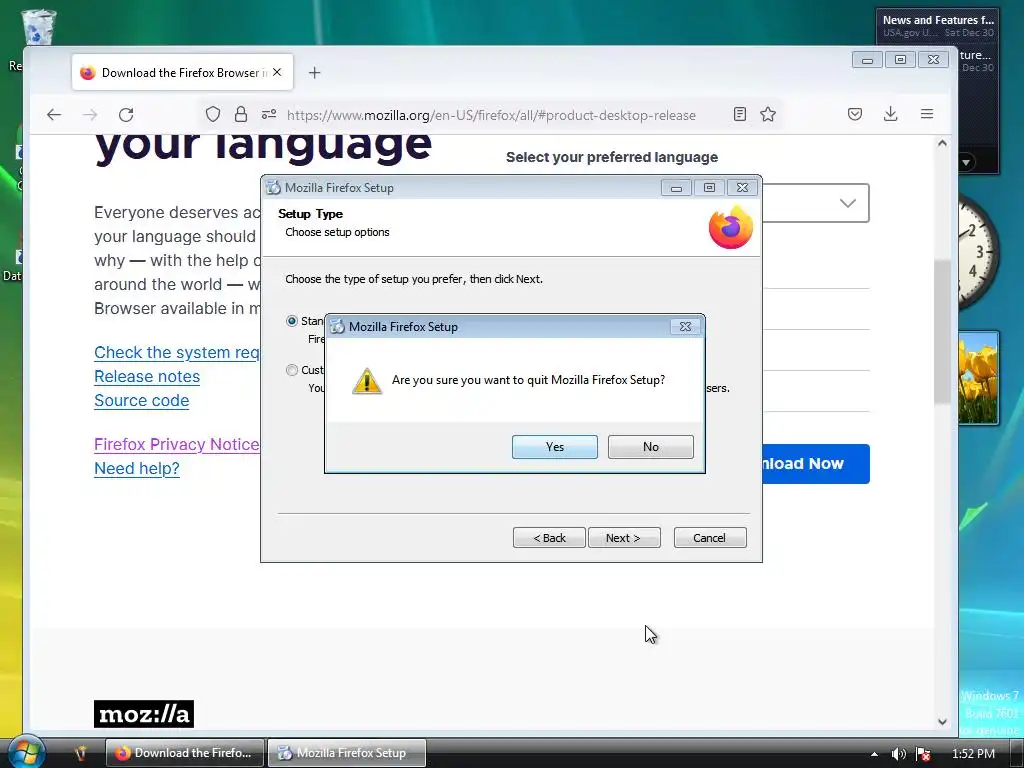Image resolution: width=1024 pixels, height=768 pixels.
Task: Click No in the quit confirmation dialog
Action: 650,447
